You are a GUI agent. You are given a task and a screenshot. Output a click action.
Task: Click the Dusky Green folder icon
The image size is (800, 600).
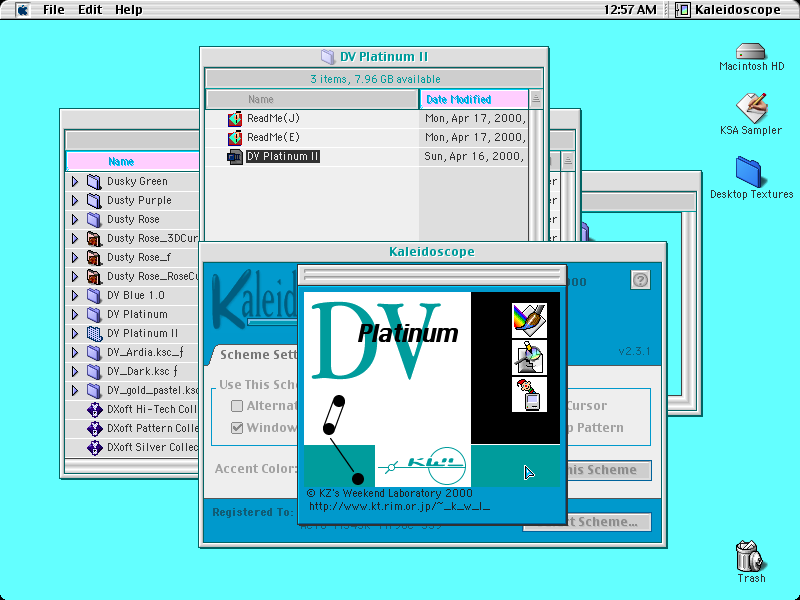click(x=94, y=181)
